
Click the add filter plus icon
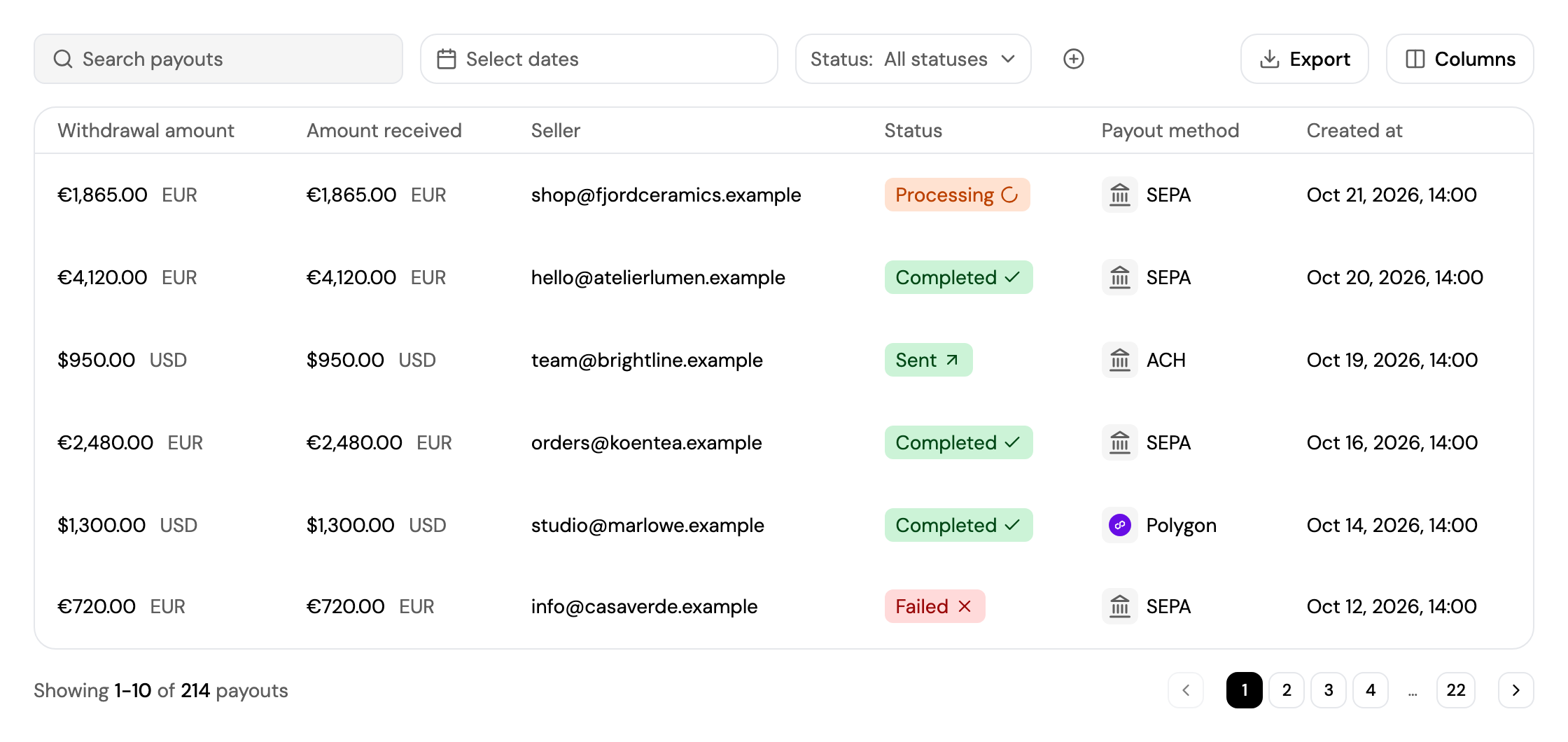pyautogui.click(x=1073, y=59)
